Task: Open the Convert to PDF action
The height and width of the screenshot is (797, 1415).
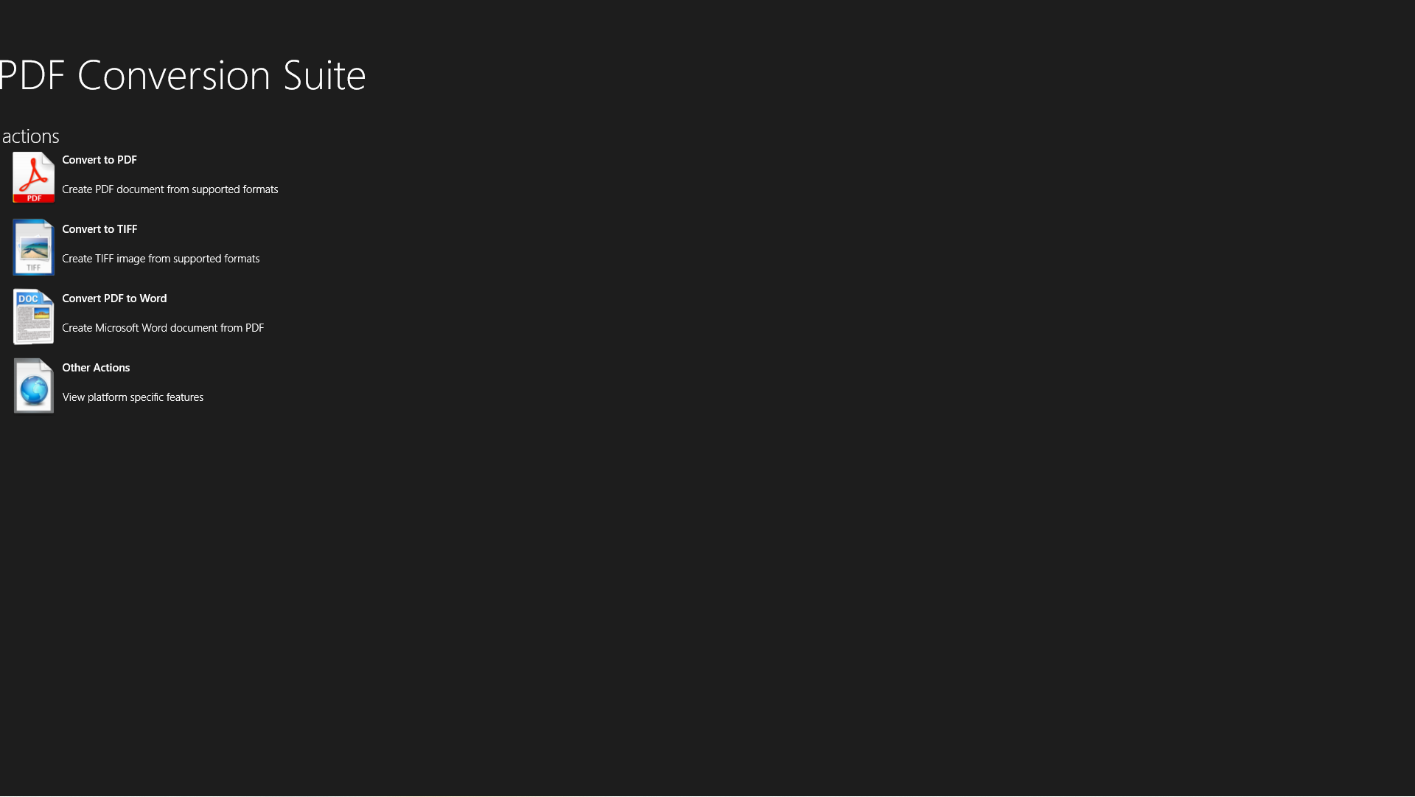Action: (x=99, y=160)
